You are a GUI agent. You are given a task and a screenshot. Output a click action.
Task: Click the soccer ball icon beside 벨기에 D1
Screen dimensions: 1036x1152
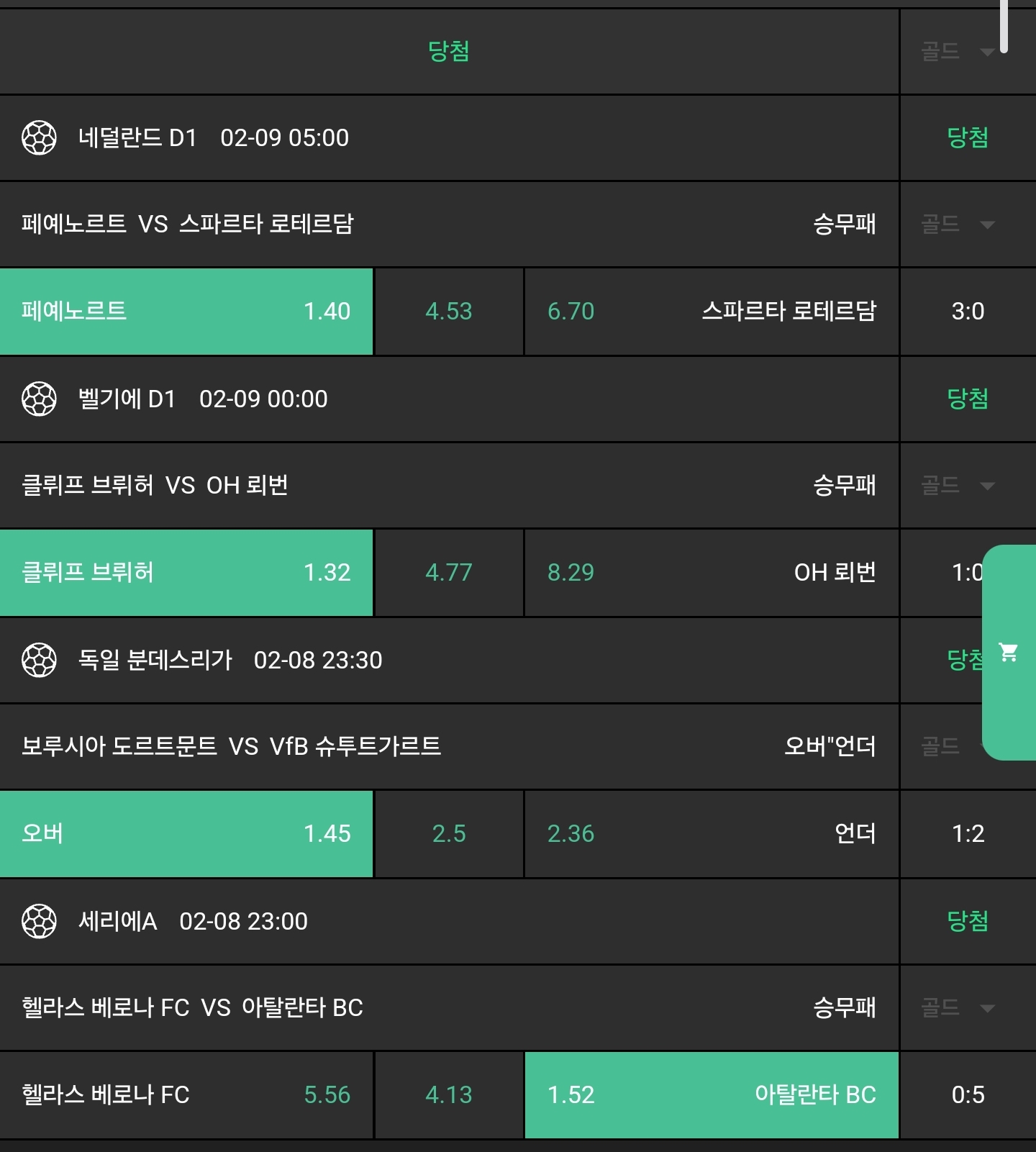[39, 399]
